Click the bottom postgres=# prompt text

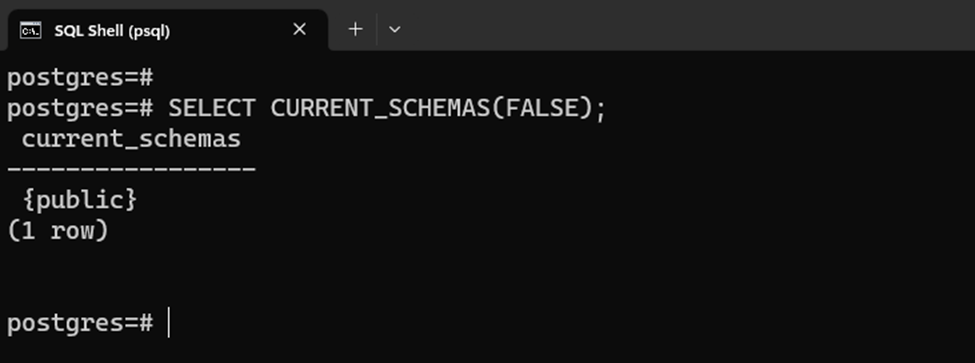click(80, 324)
